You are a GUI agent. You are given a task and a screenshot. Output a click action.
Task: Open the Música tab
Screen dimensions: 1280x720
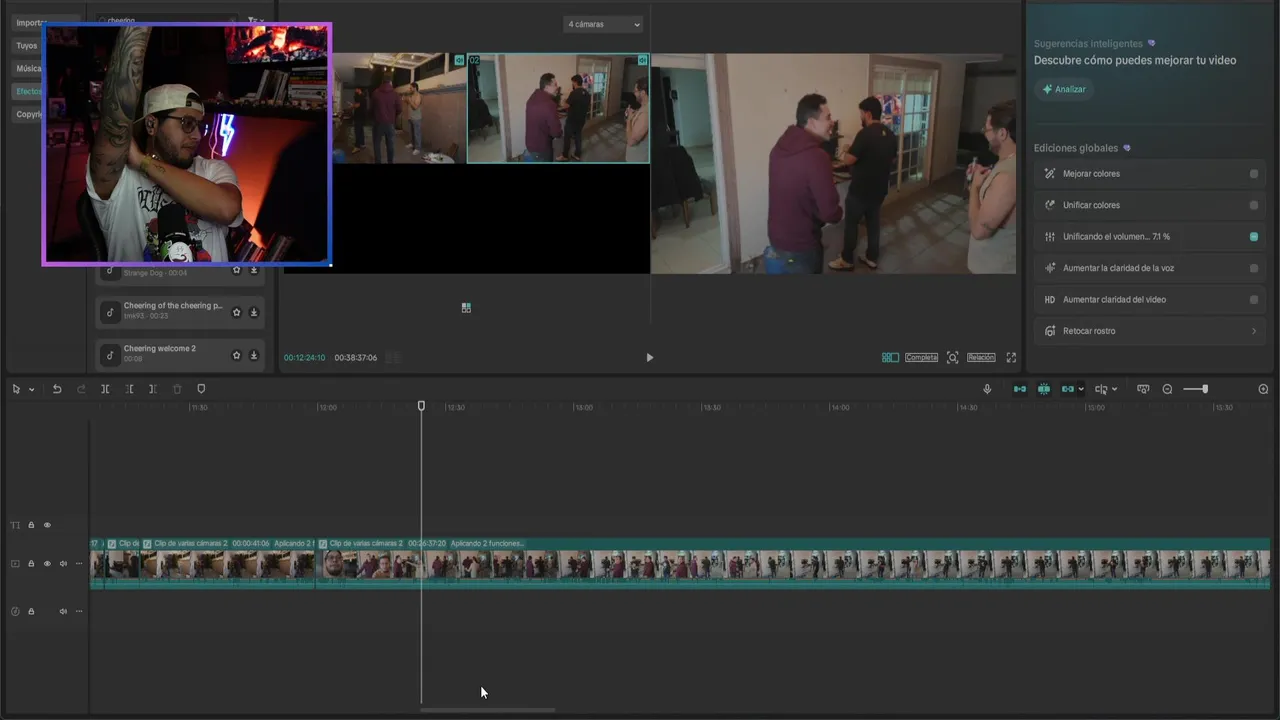click(28, 69)
